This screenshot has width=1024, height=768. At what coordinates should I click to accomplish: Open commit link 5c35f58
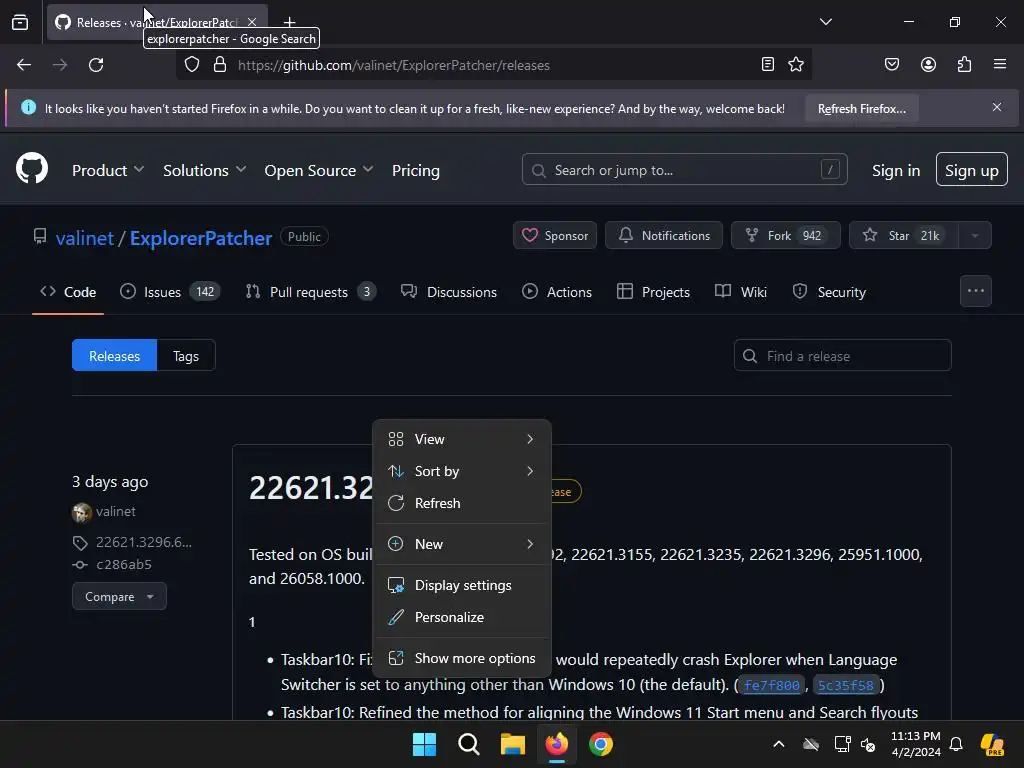(845, 685)
